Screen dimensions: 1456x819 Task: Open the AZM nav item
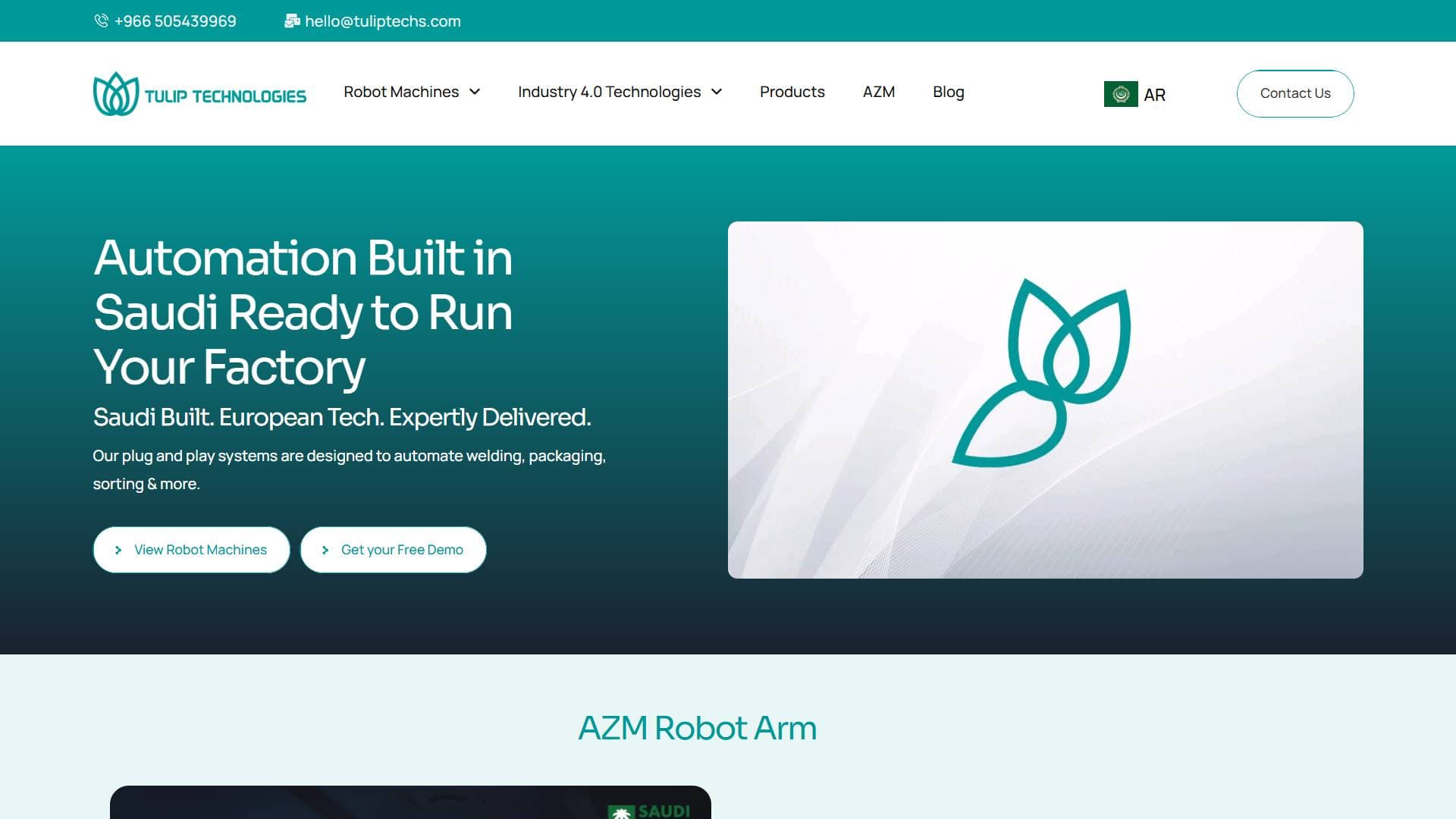[878, 92]
